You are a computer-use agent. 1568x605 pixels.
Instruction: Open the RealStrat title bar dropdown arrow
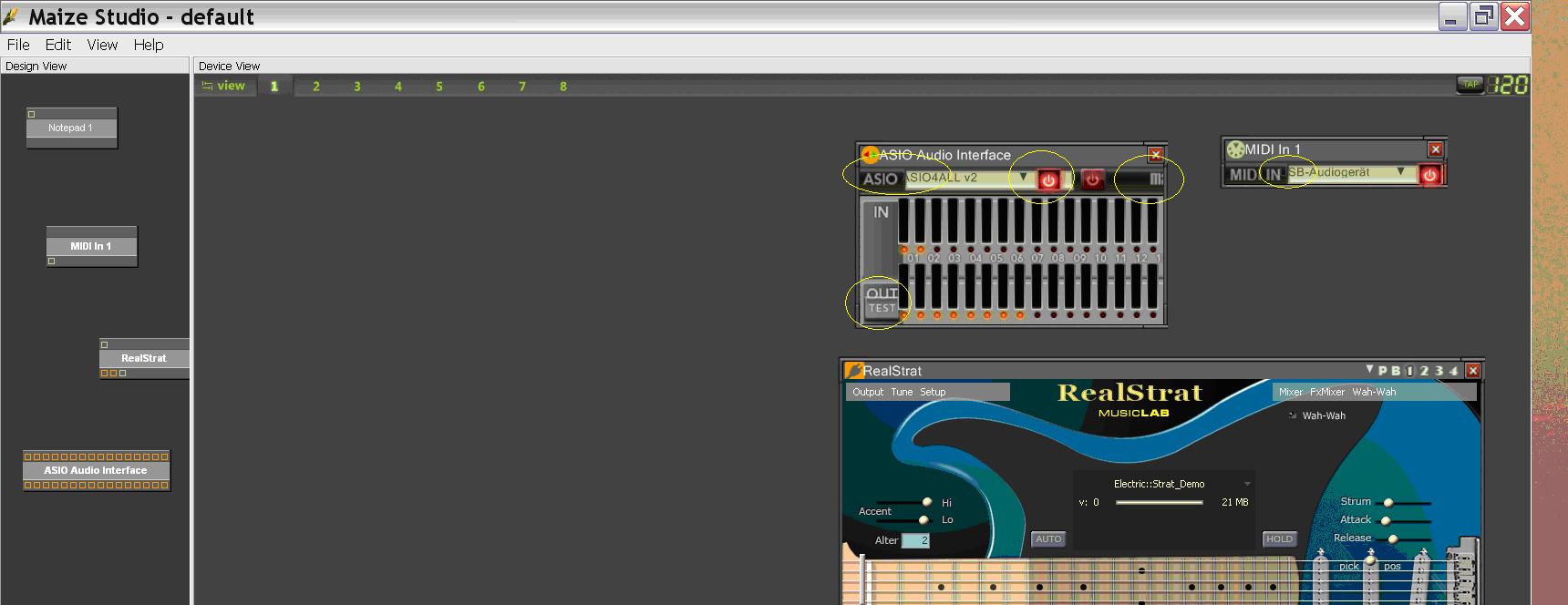pos(1369,369)
